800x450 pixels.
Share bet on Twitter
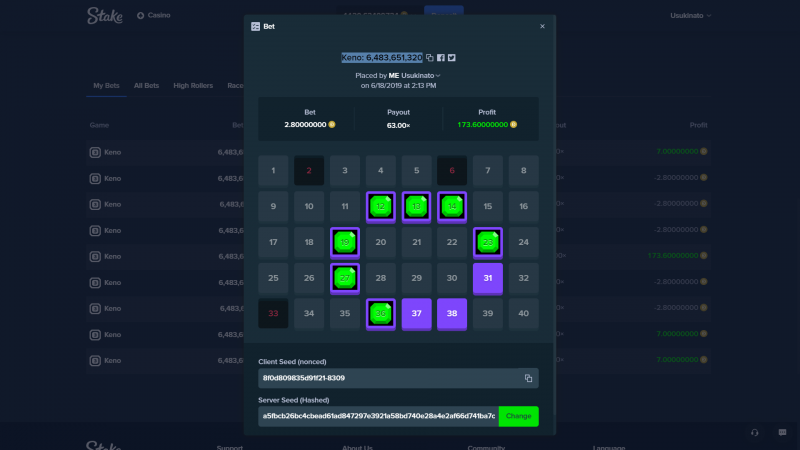click(x=452, y=58)
